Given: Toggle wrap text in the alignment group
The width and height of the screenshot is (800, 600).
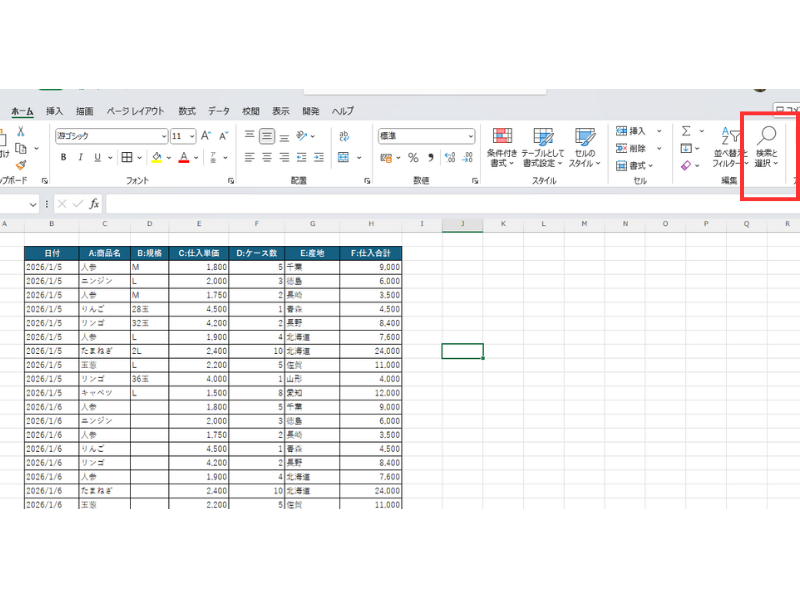Looking at the screenshot, I should tap(345, 136).
